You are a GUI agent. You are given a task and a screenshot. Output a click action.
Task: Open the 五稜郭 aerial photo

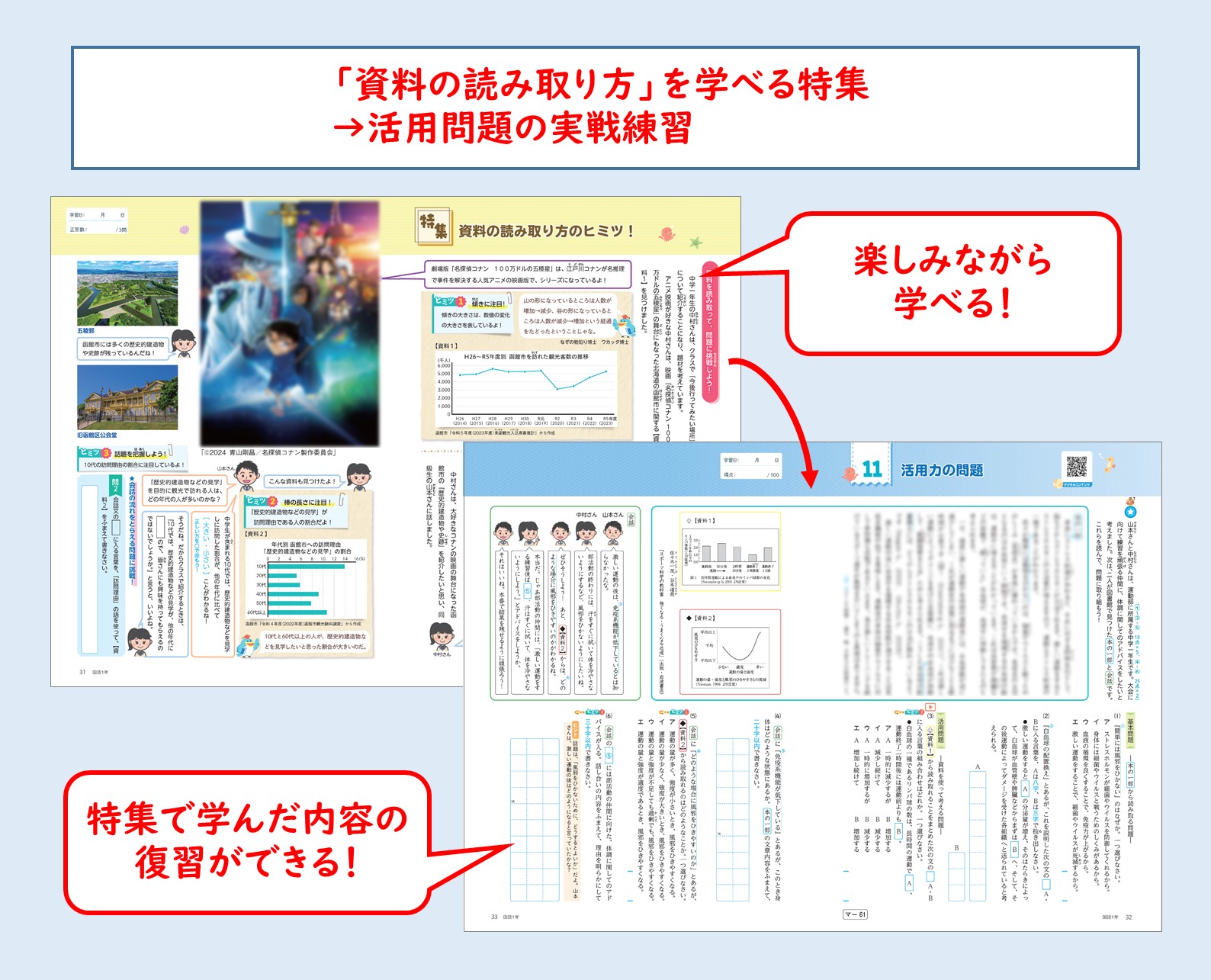click(x=127, y=293)
